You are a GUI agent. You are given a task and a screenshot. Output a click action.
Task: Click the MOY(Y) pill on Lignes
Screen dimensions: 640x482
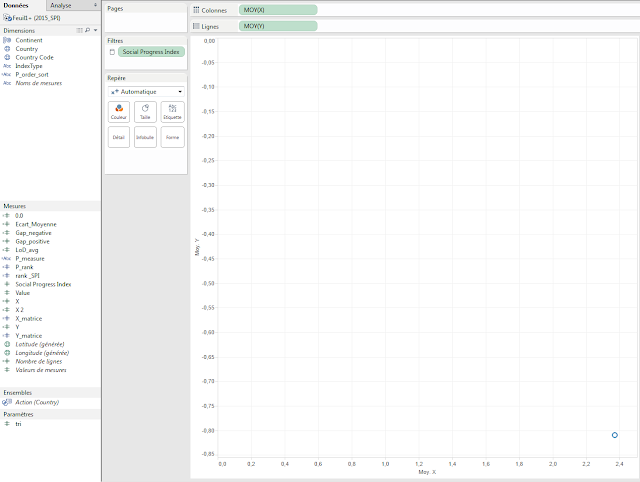(278, 26)
